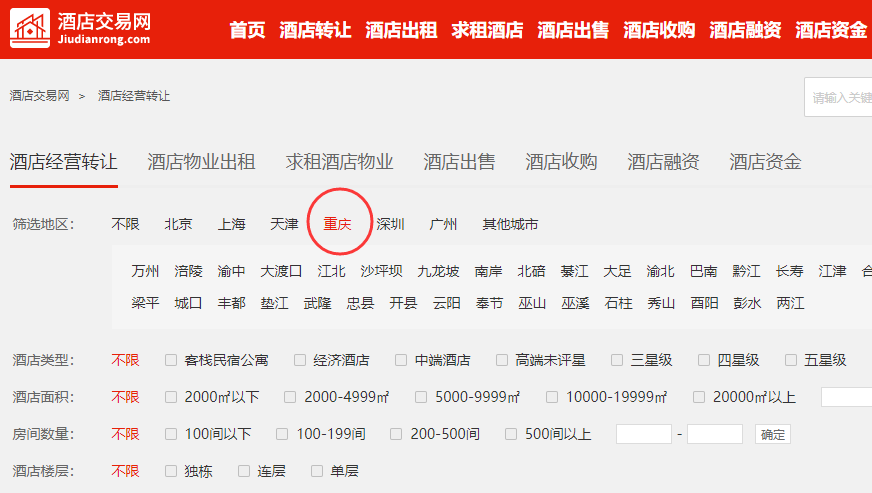Image resolution: width=872 pixels, height=493 pixels.
Task: Switch to the 酒店出售 tab
Action: click(459, 162)
